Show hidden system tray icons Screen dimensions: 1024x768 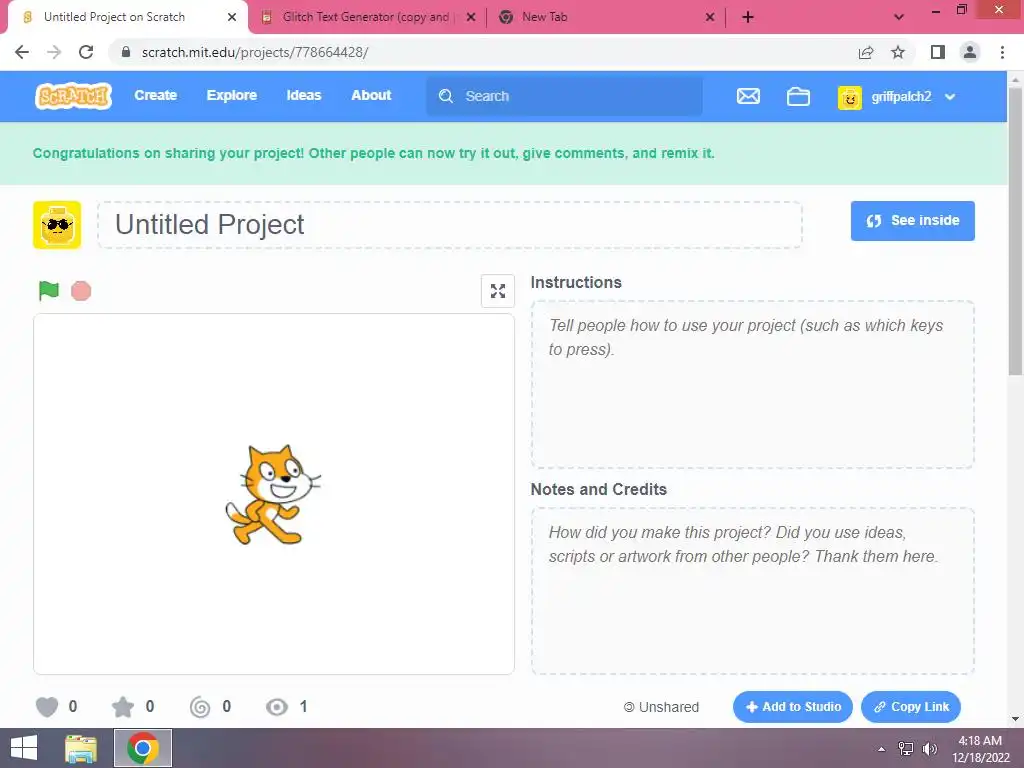click(x=882, y=749)
